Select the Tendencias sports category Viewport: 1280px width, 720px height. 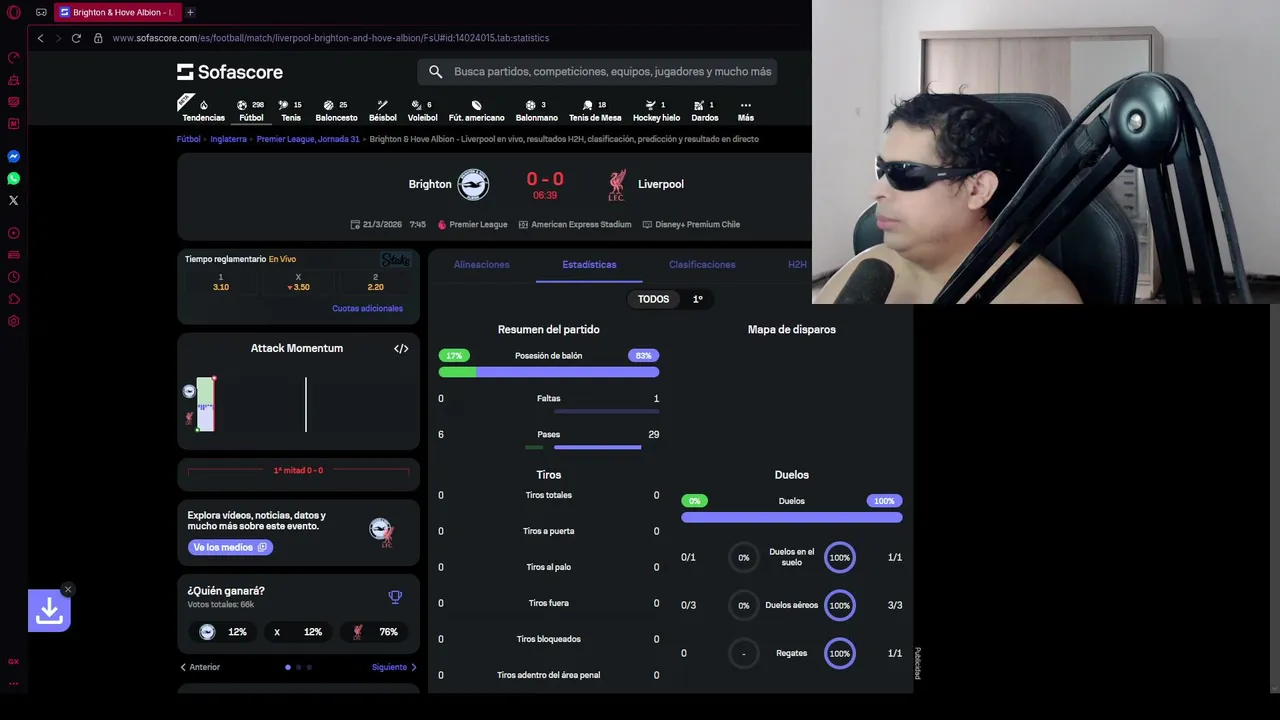pos(203,110)
